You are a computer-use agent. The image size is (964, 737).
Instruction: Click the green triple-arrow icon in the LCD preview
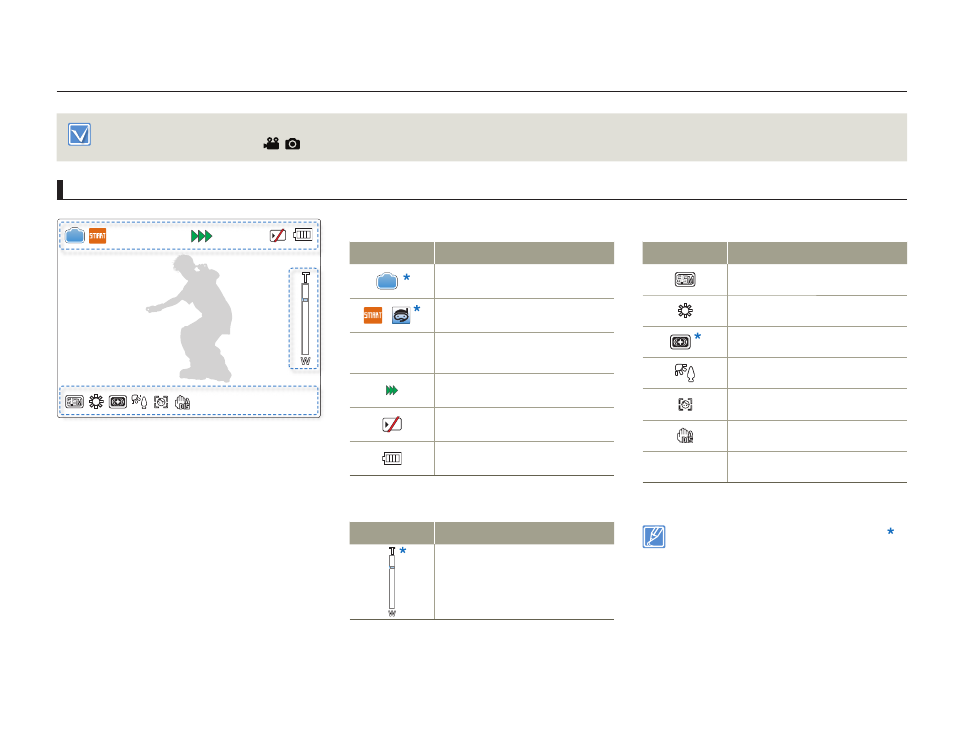202,236
